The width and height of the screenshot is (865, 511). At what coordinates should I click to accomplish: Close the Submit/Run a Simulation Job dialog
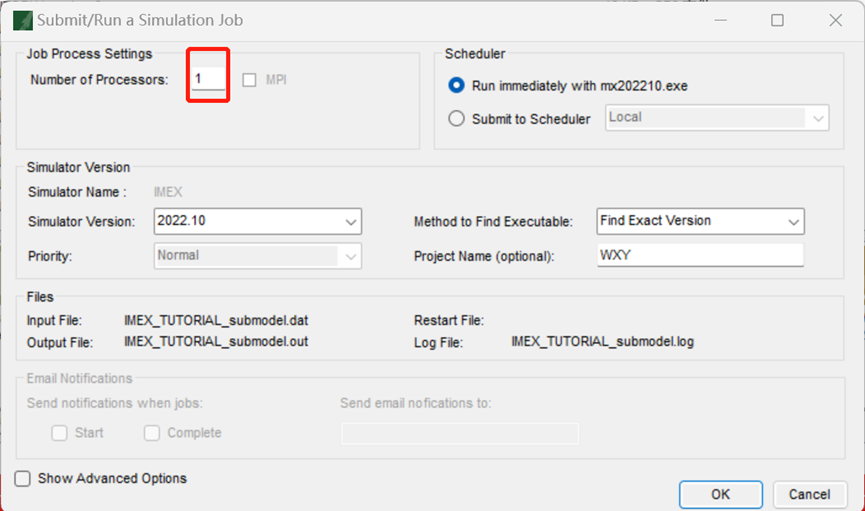click(835, 20)
